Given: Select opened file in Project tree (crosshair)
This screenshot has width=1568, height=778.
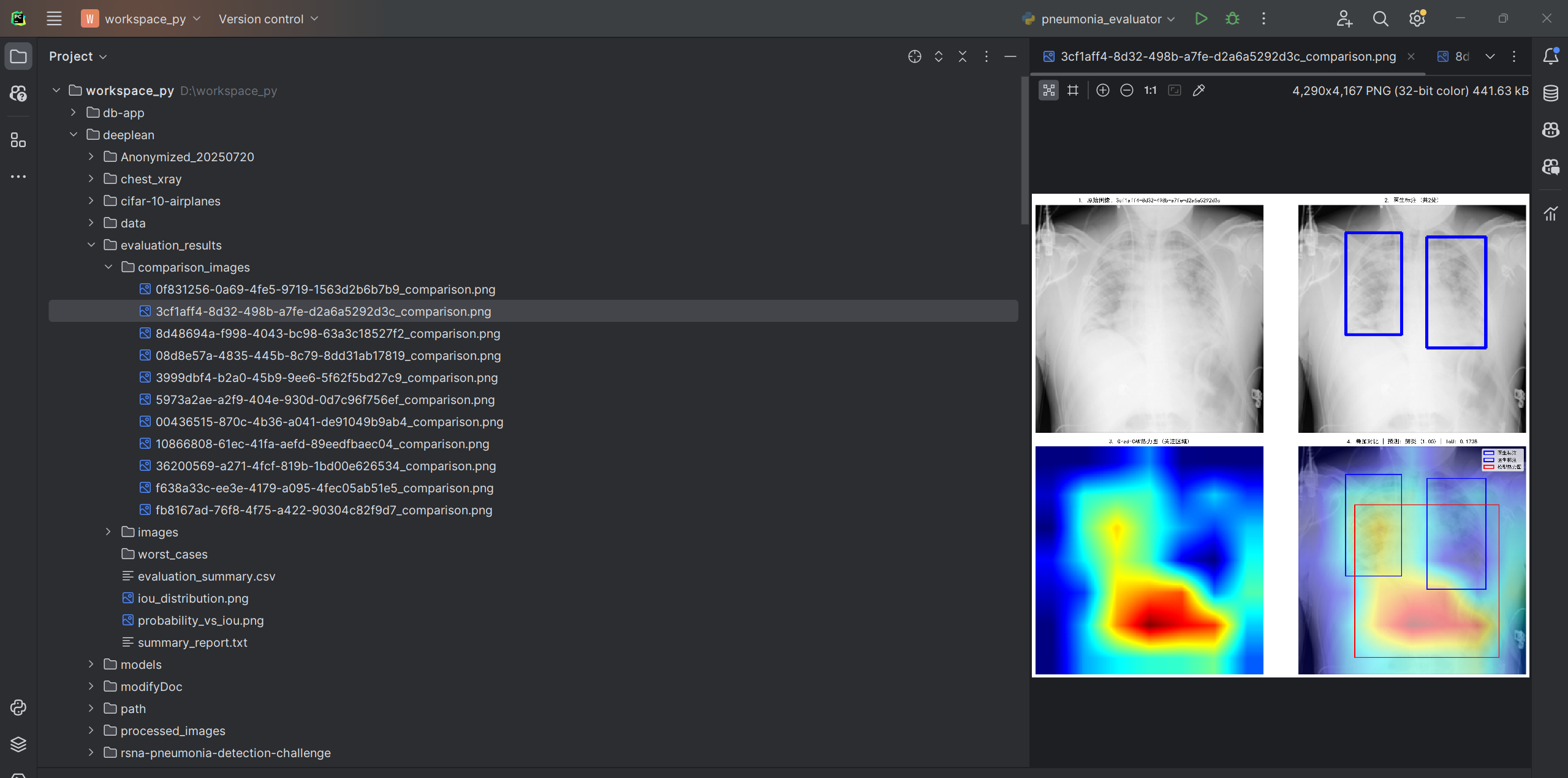Looking at the screenshot, I should coord(914,56).
